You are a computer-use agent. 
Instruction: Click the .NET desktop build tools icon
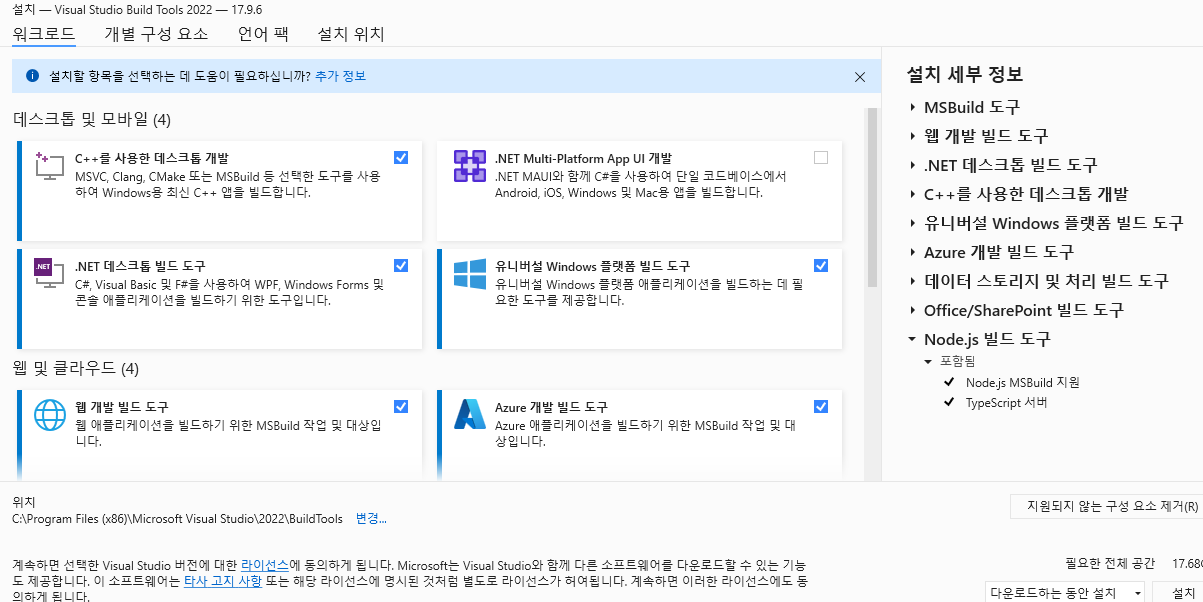point(49,272)
